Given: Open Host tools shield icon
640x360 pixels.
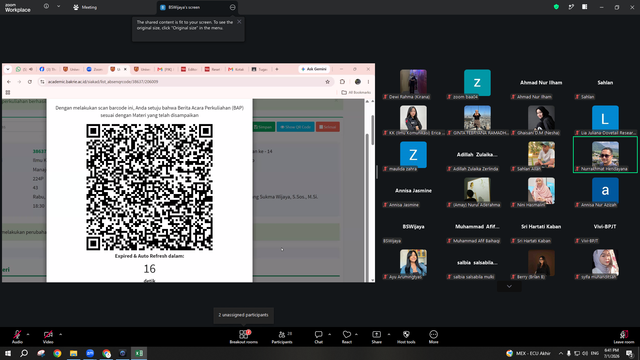Looking at the screenshot, I should coord(406,334).
